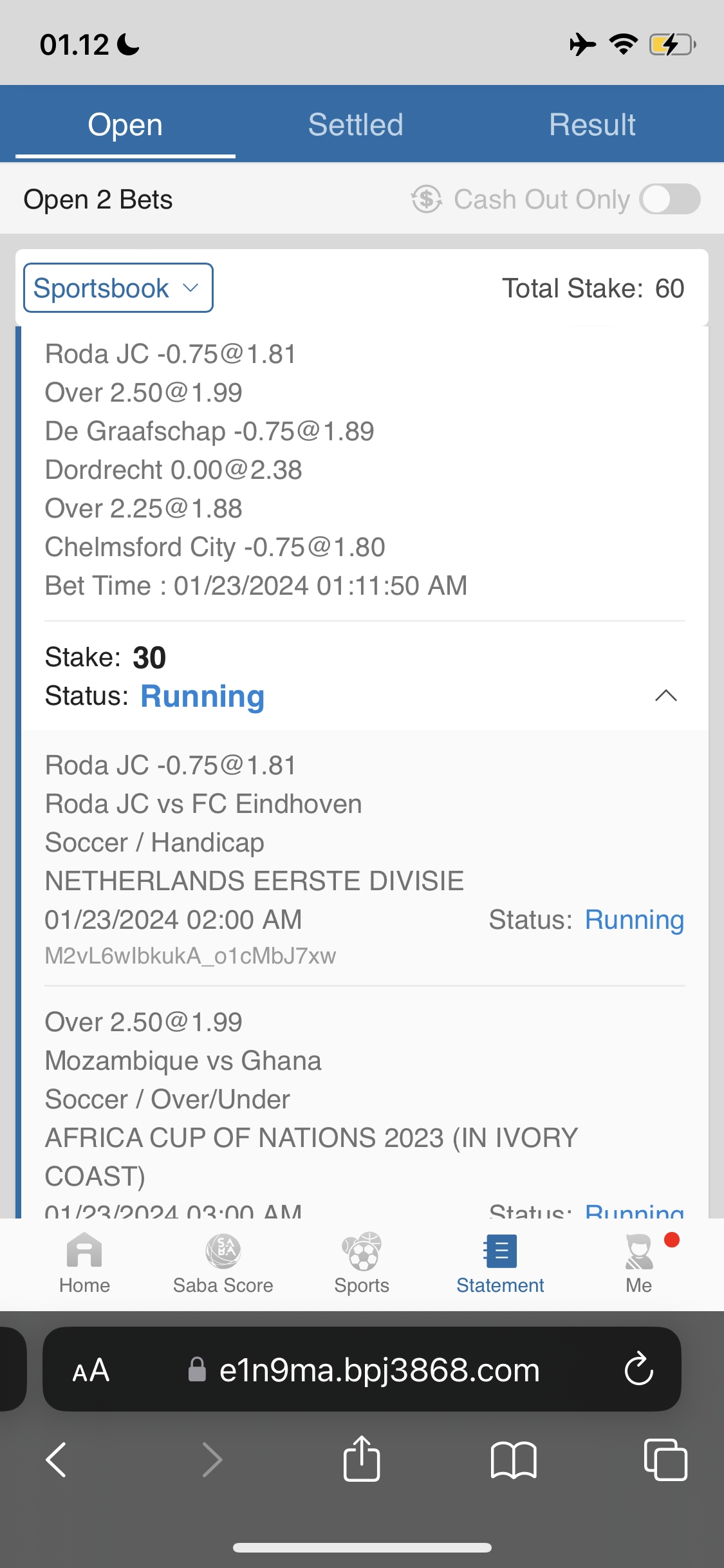The width and height of the screenshot is (724, 1568).
Task: Tap the AA text size button
Action: 91,1370
